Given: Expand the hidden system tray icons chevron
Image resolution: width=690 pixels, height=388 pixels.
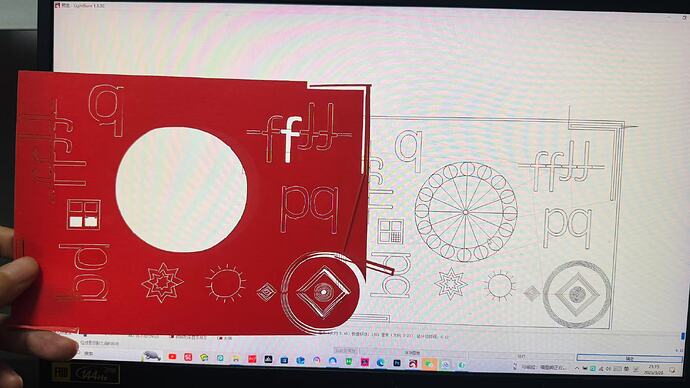Looking at the screenshot, I should [577, 368].
